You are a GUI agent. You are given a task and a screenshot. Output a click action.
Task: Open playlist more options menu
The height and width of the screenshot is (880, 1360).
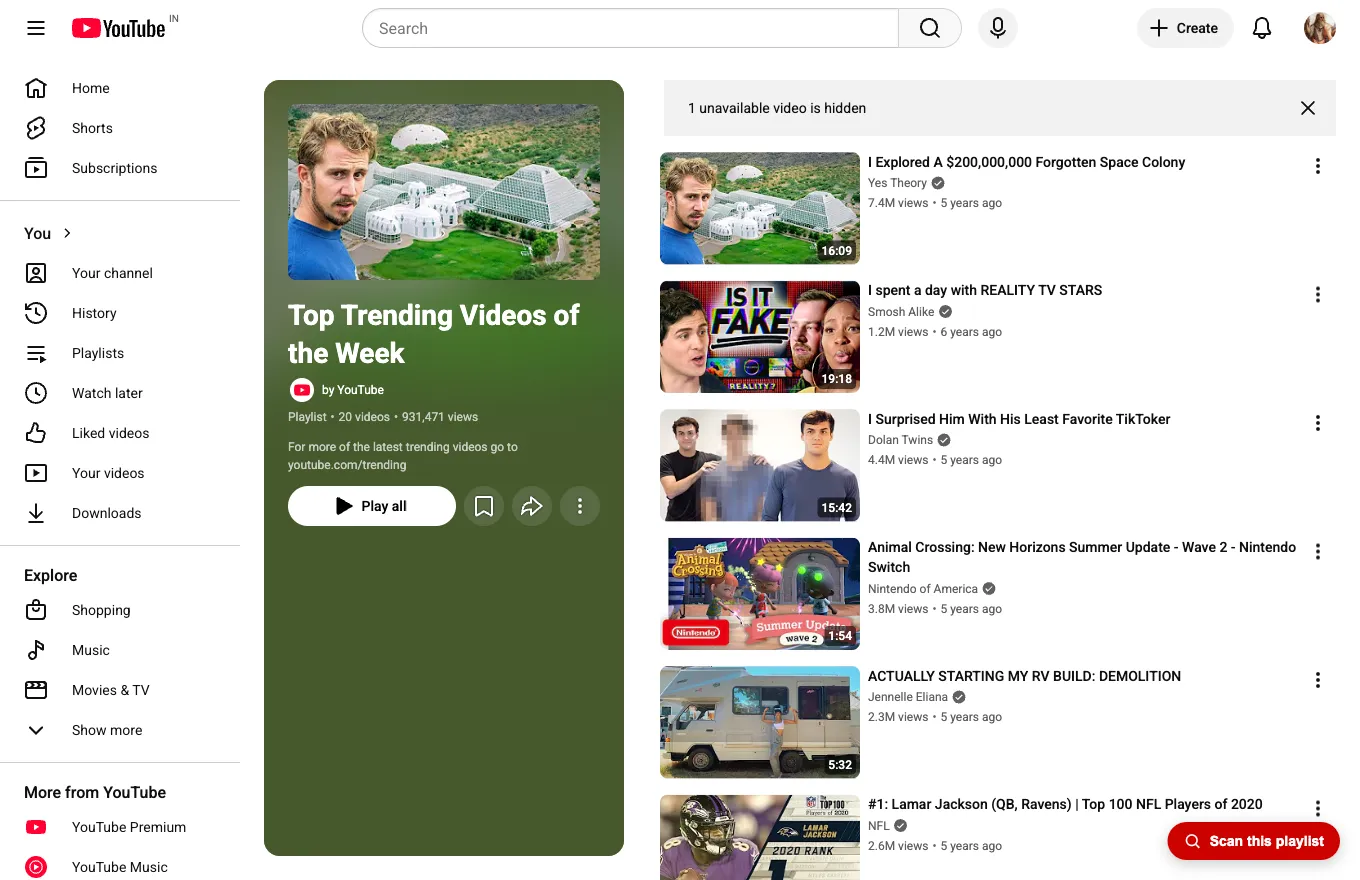(580, 506)
